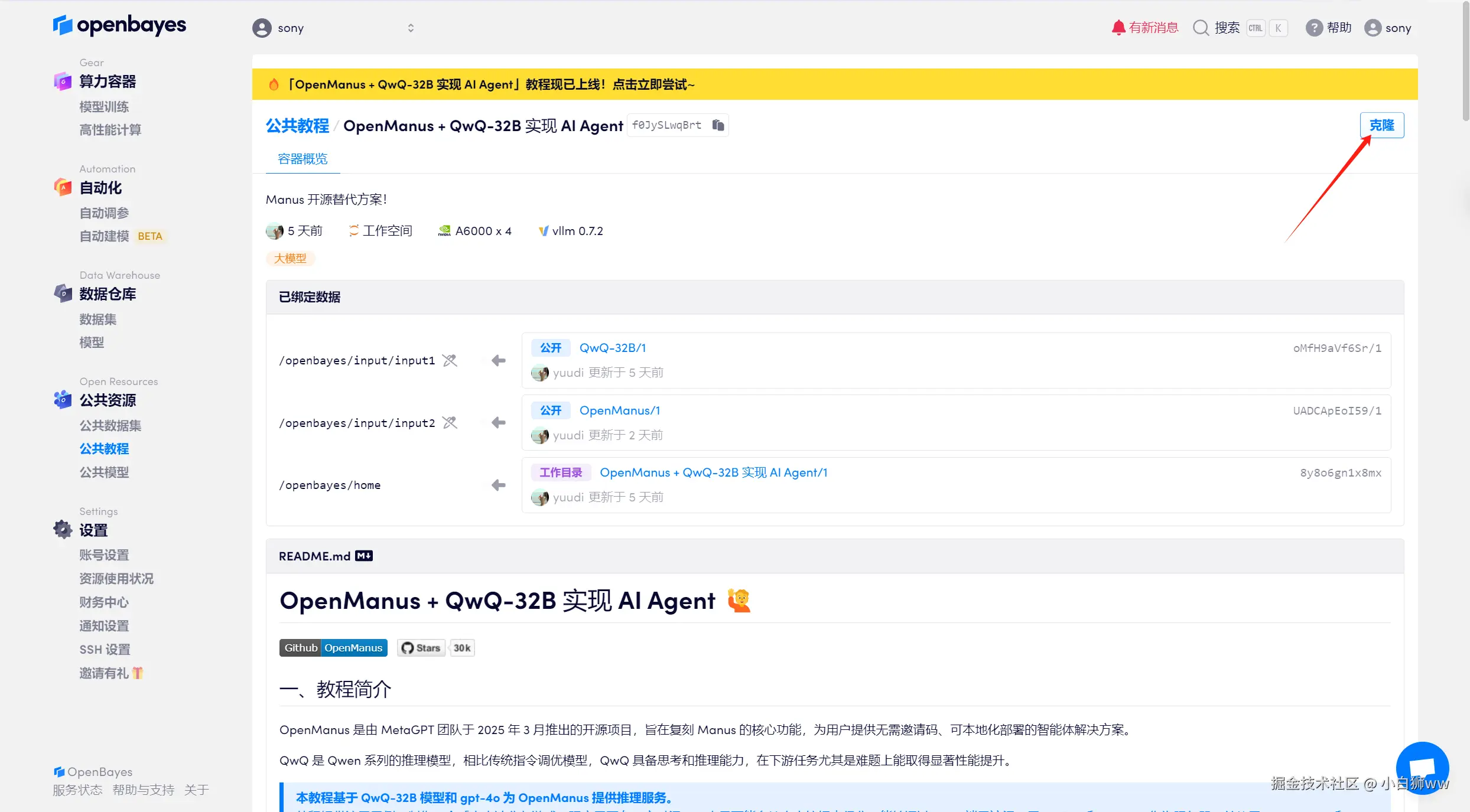Screen dimensions: 1470x812
Task: Click the settings gear icon in sidebar
Action: [x=63, y=530]
